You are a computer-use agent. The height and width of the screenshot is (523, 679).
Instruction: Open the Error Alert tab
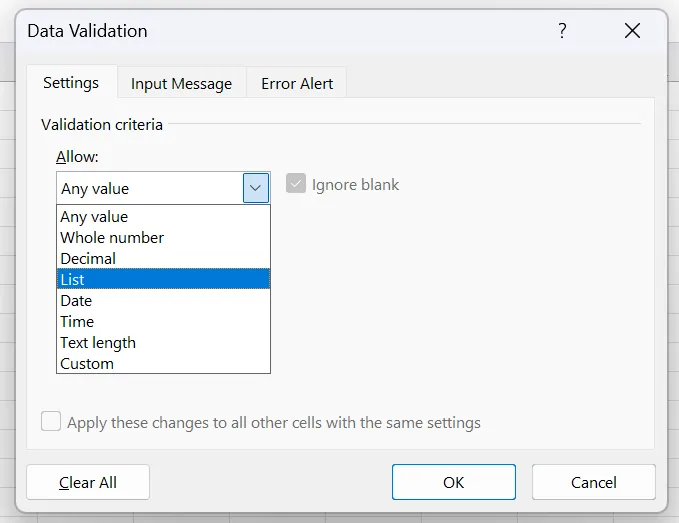pyautogui.click(x=297, y=83)
